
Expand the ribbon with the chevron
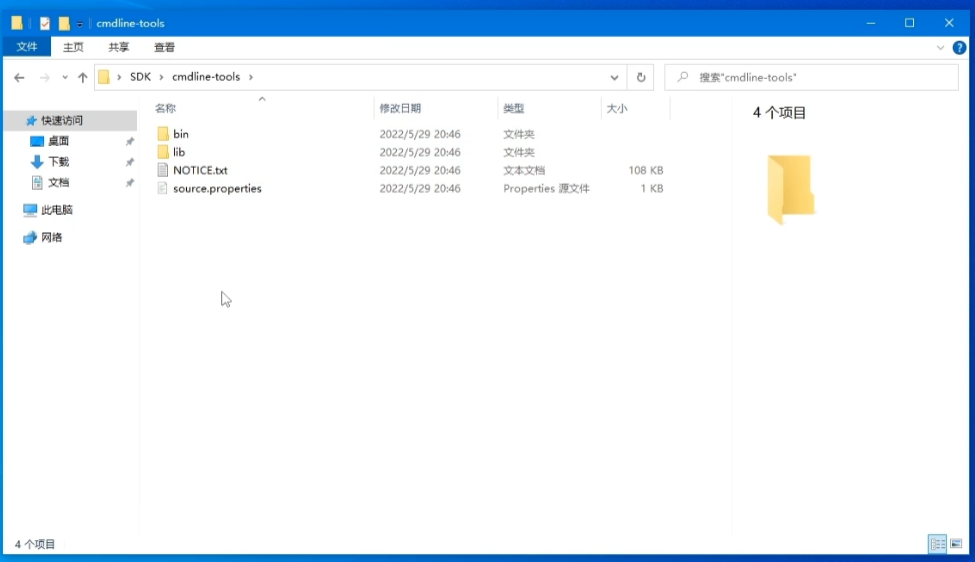click(x=940, y=48)
